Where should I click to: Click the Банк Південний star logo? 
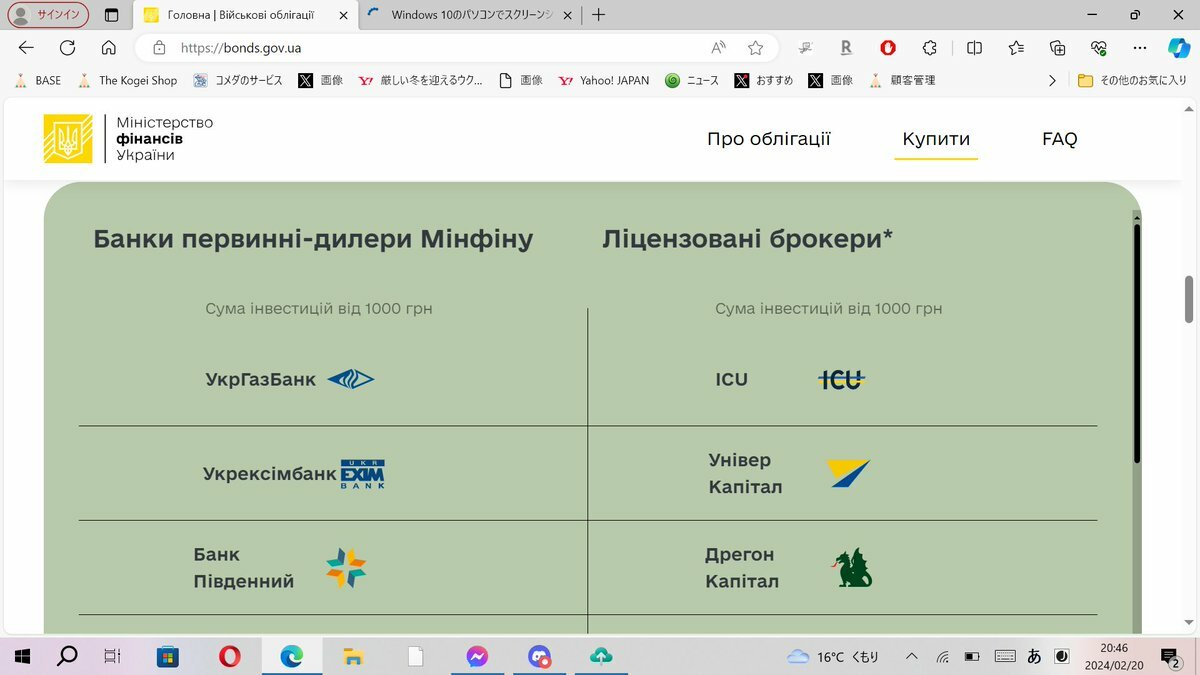(x=346, y=568)
